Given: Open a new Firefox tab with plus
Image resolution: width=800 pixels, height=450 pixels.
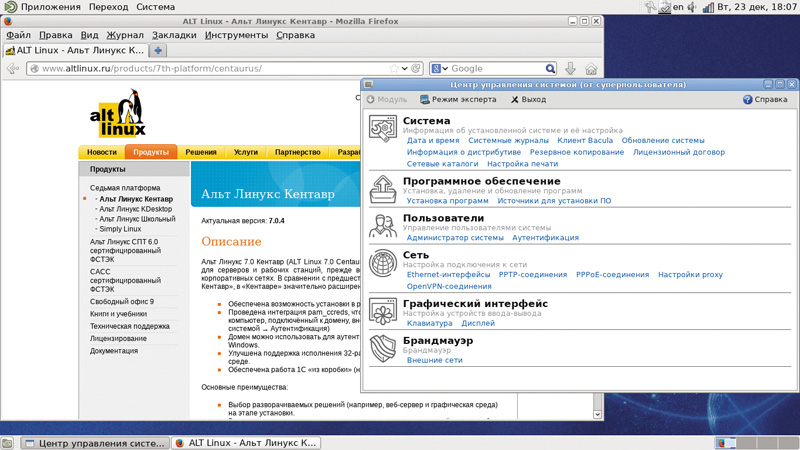Looking at the screenshot, I should click(x=158, y=51).
